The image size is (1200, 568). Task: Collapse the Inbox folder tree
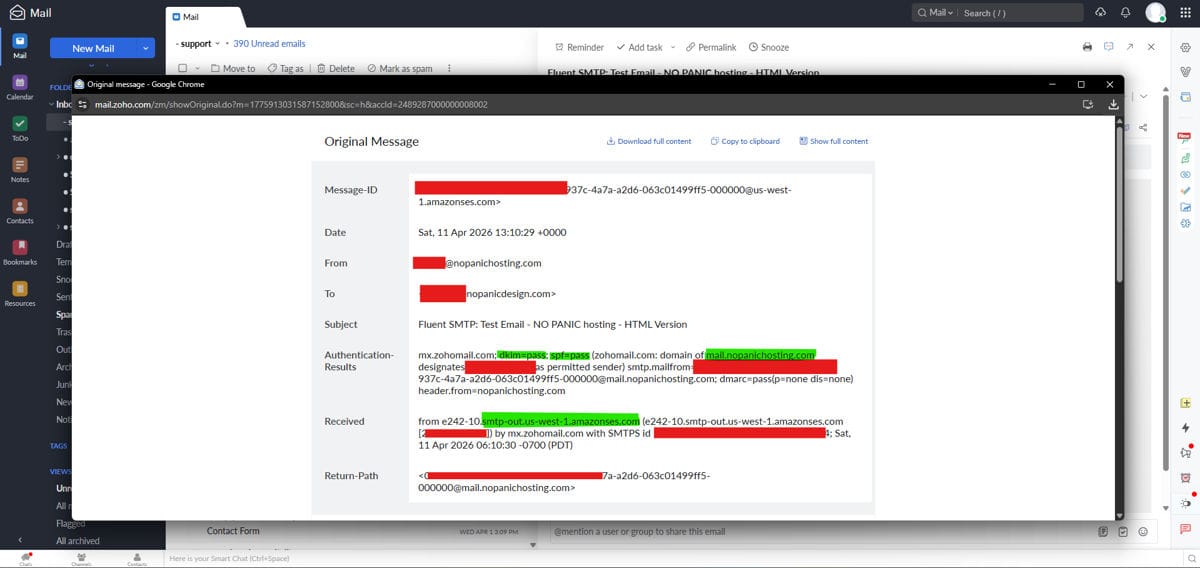coord(51,104)
